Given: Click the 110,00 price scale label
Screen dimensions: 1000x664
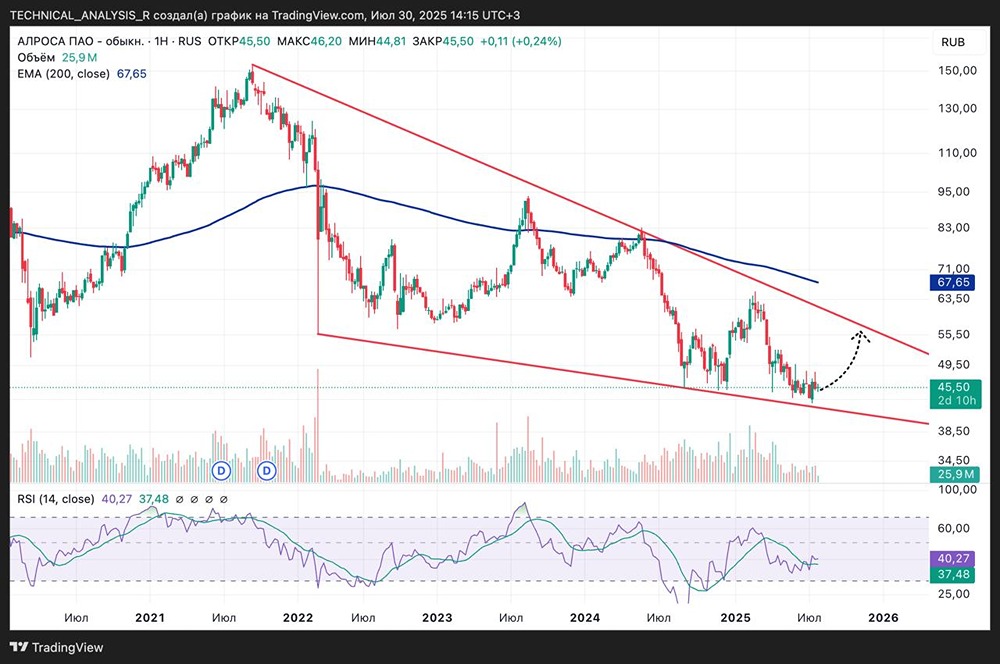Looking at the screenshot, I should [957, 152].
